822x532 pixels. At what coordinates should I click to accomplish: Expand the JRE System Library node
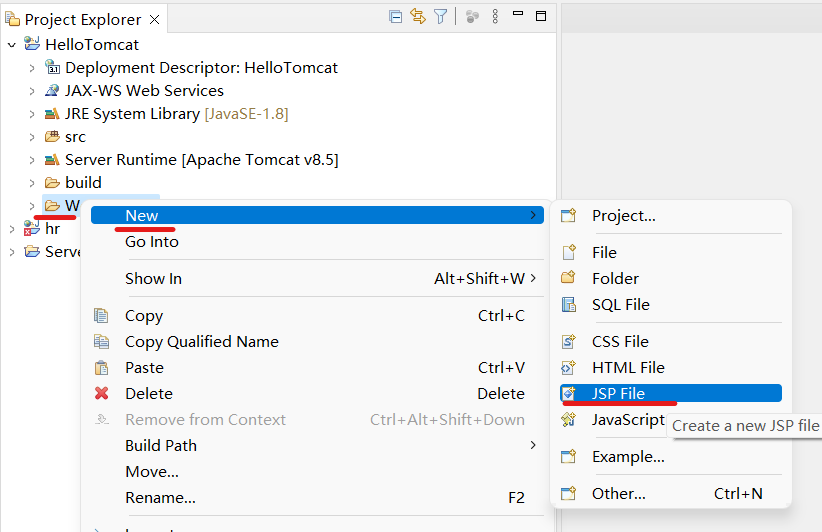tap(32, 114)
